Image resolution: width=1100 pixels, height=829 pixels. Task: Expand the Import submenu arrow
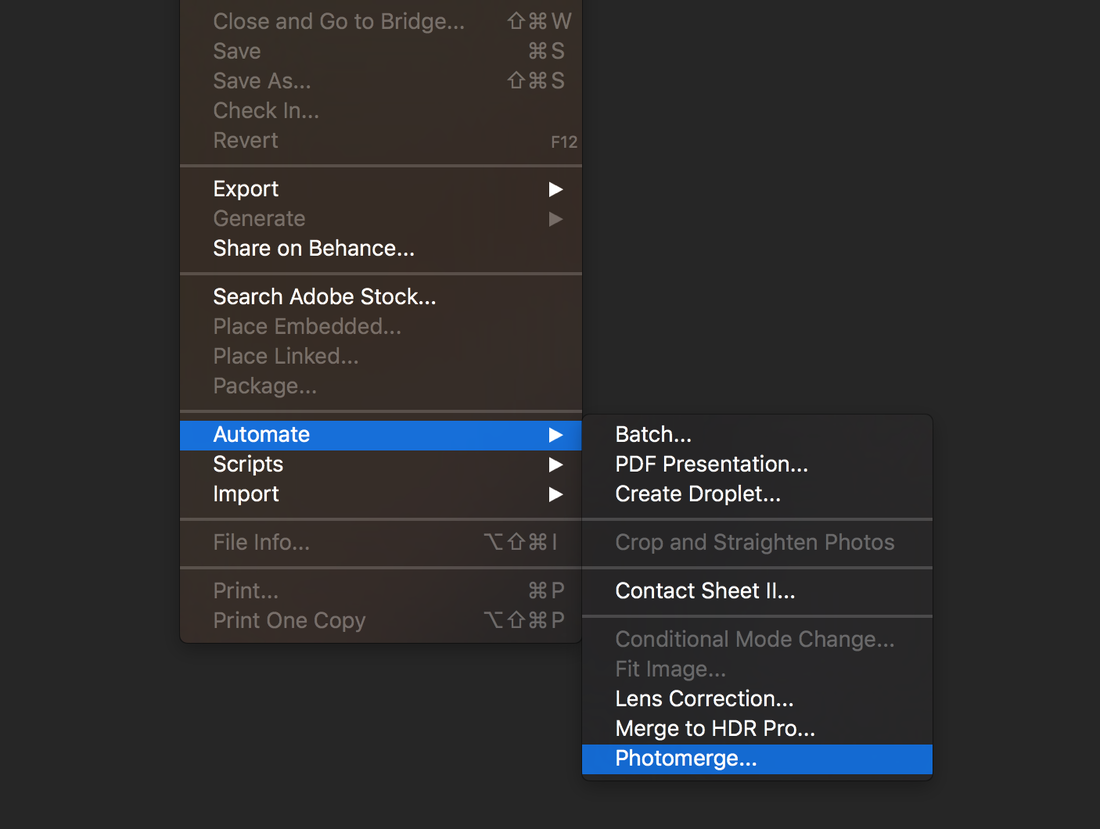556,495
